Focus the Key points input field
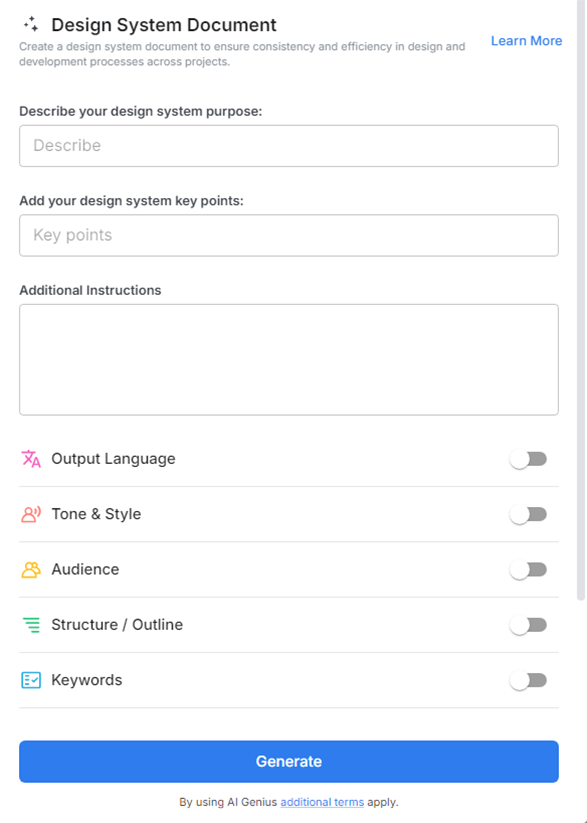Image resolution: width=587 pixels, height=823 pixels. point(288,235)
